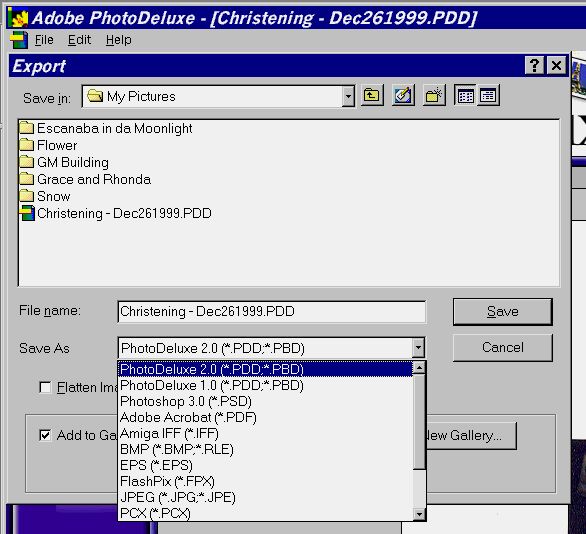The width and height of the screenshot is (586, 534).
Task: Toggle the Flatten Image checkbox
Action: point(45,387)
